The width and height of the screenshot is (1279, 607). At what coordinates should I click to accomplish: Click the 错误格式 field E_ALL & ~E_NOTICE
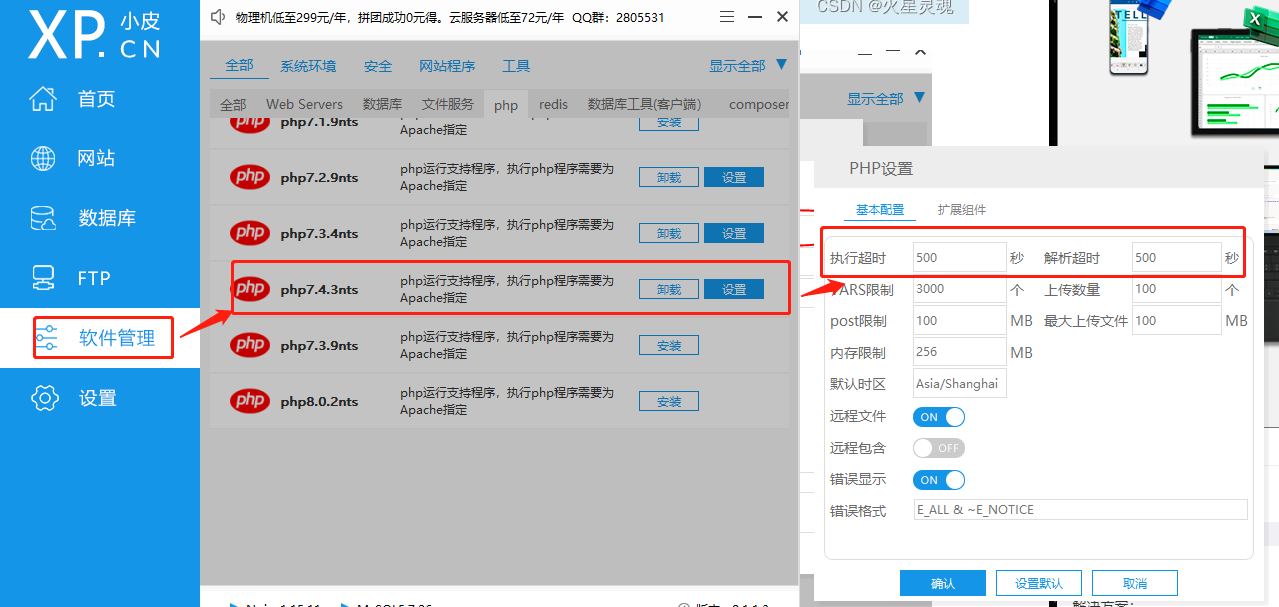[x=1080, y=510]
